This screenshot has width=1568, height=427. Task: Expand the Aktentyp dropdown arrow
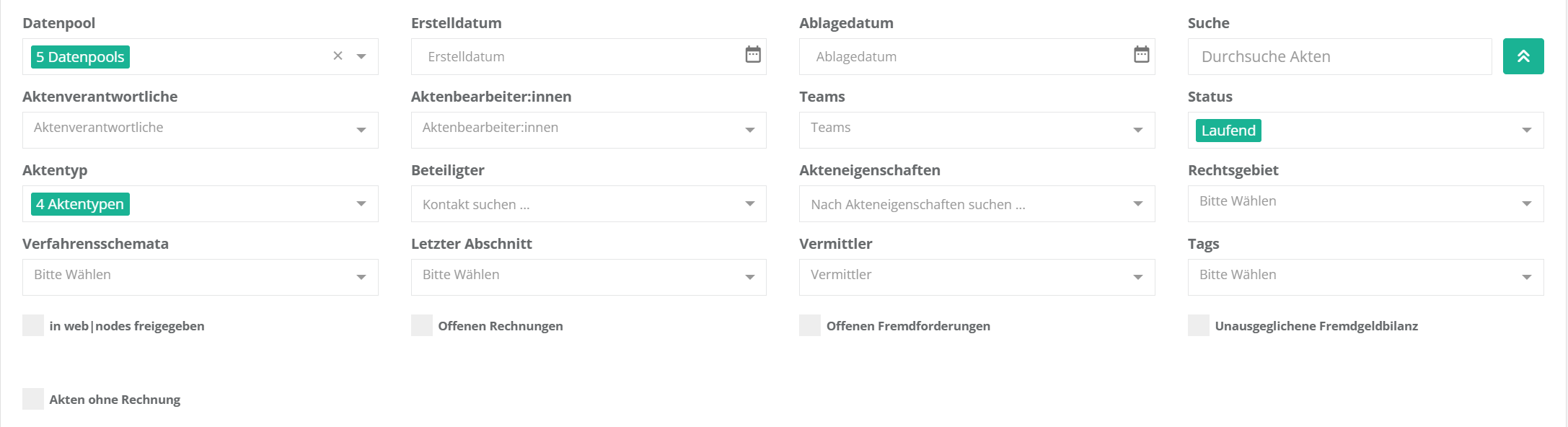[361, 204]
